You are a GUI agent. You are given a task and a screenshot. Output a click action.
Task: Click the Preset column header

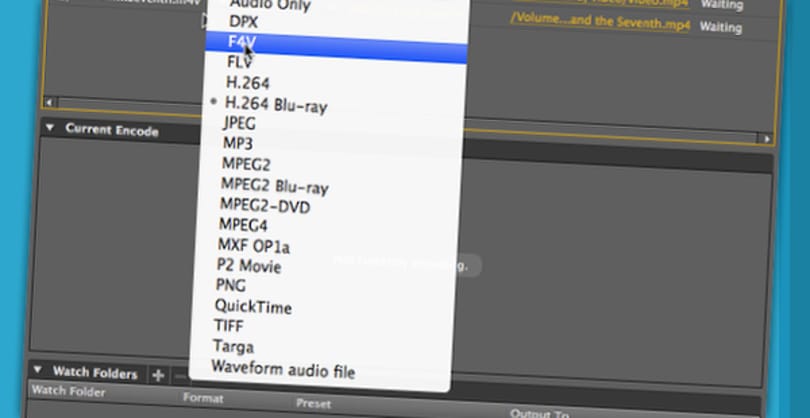coord(314,404)
